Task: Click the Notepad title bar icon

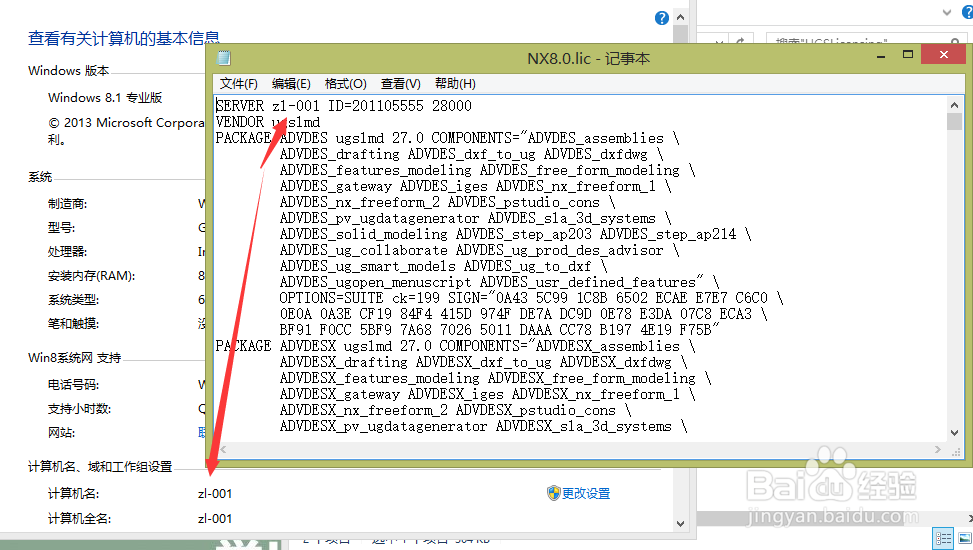Action: [x=224, y=58]
